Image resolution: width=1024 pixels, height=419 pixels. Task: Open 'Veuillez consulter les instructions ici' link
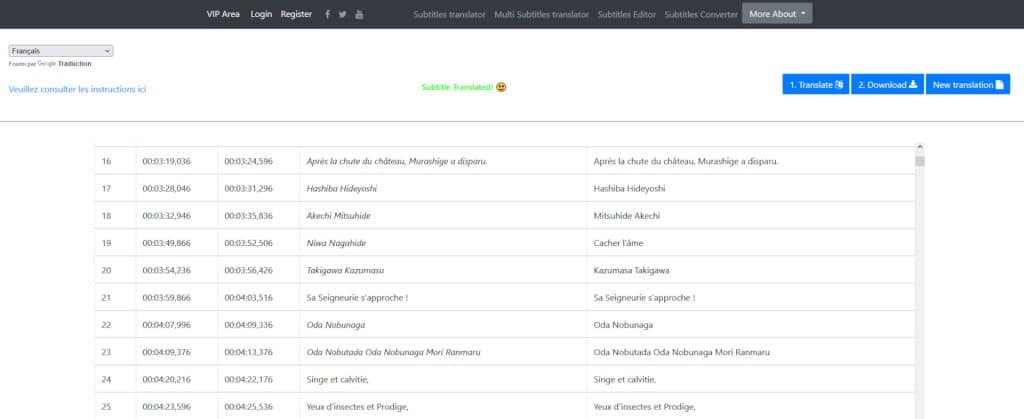click(x=77, y=89)
